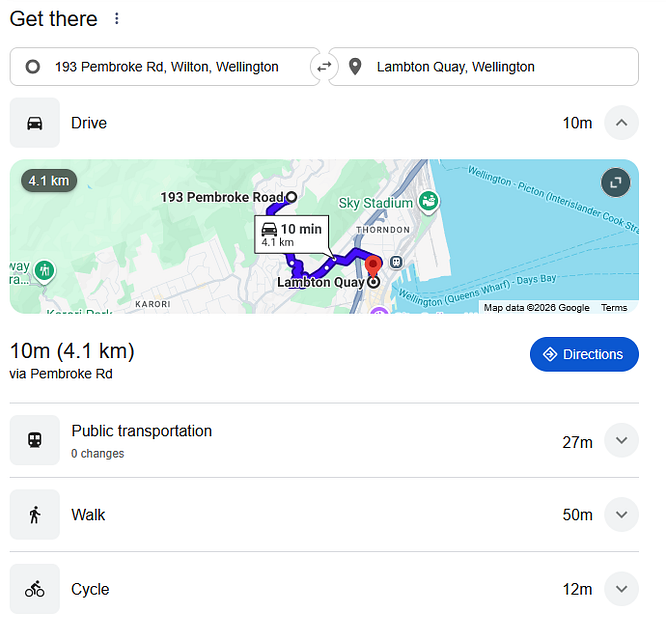666x640 pixels.
Task: Swap origin and destination locations
Action: click(324, 67)
